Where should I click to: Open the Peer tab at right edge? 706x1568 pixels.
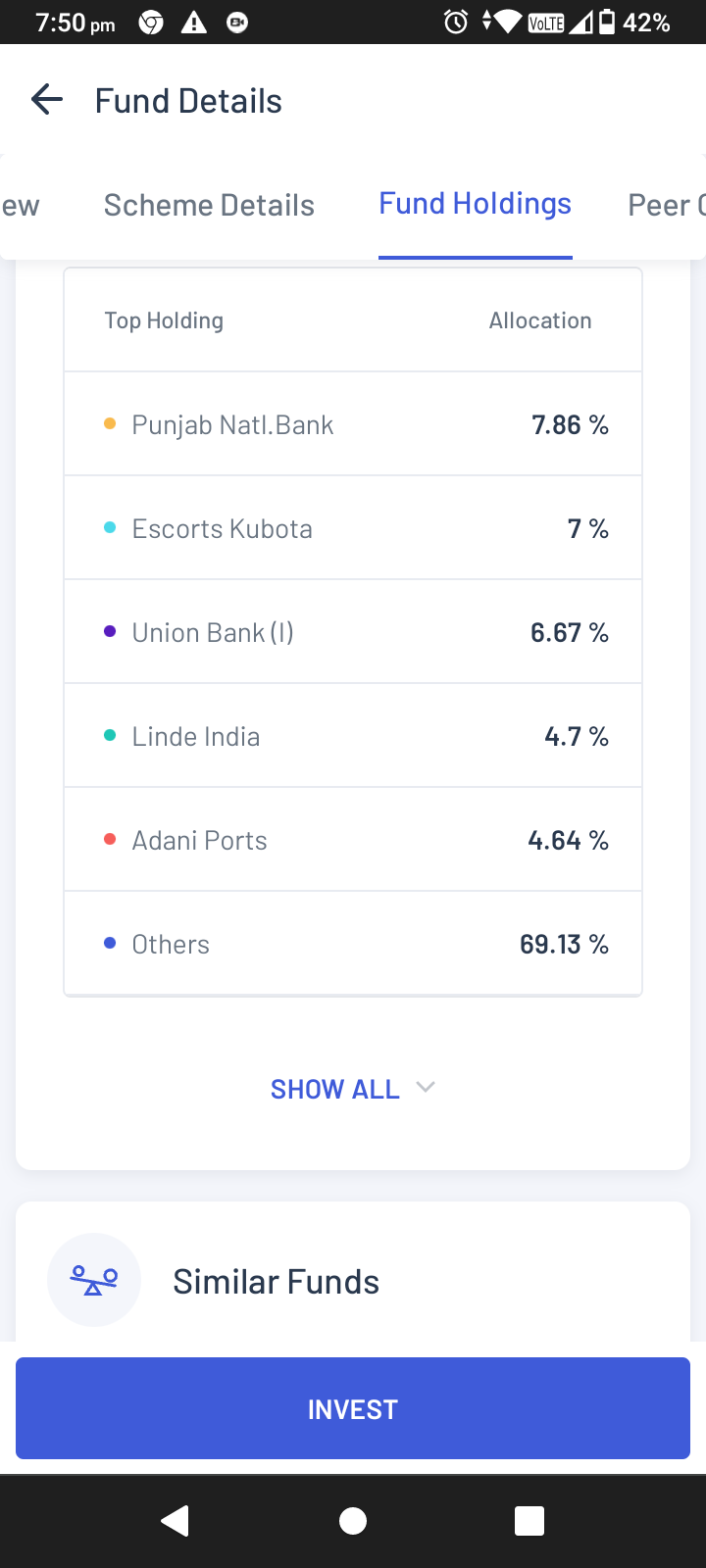(x=665, y=205)
